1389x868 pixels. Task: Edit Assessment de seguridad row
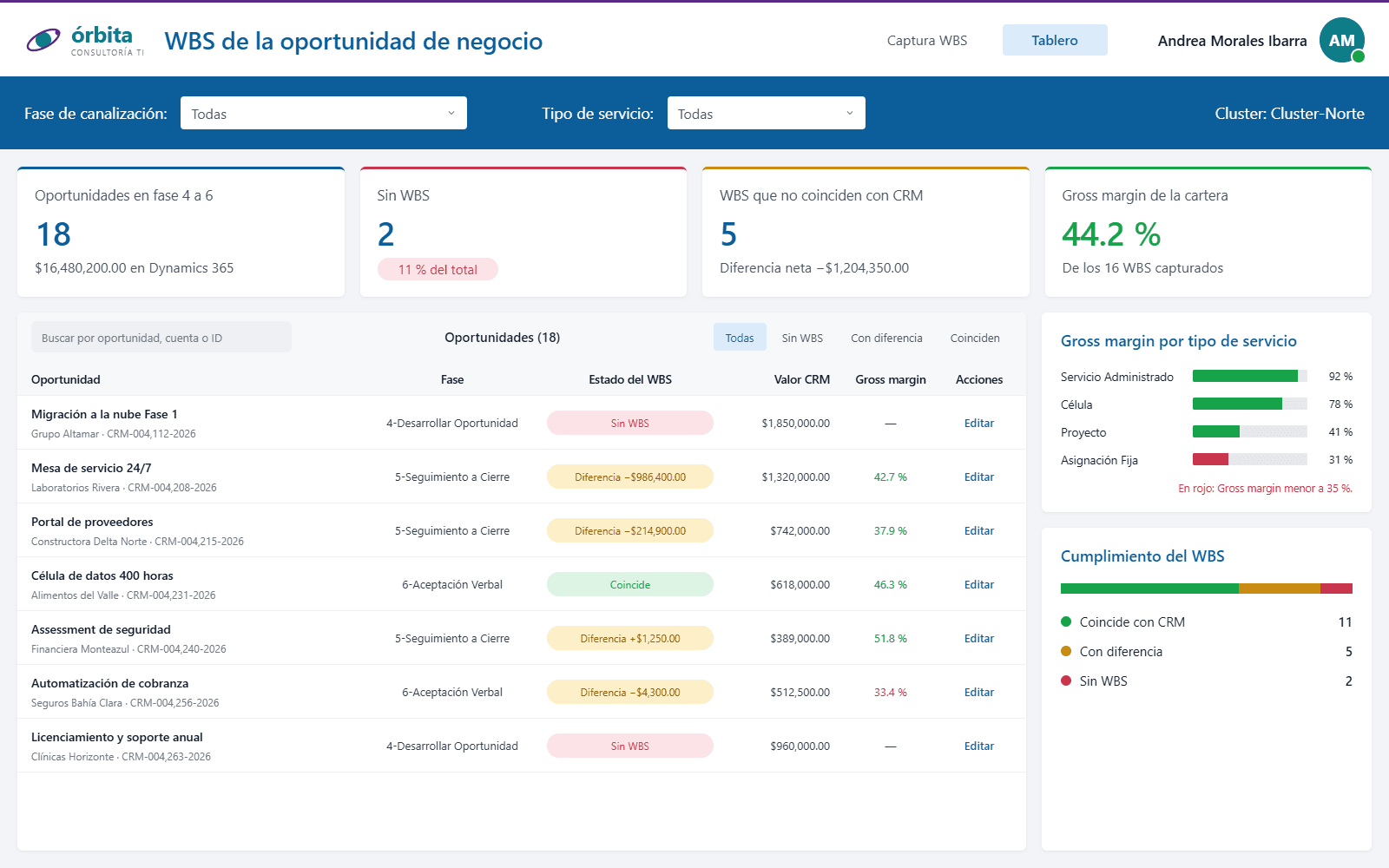coord(979,638)
